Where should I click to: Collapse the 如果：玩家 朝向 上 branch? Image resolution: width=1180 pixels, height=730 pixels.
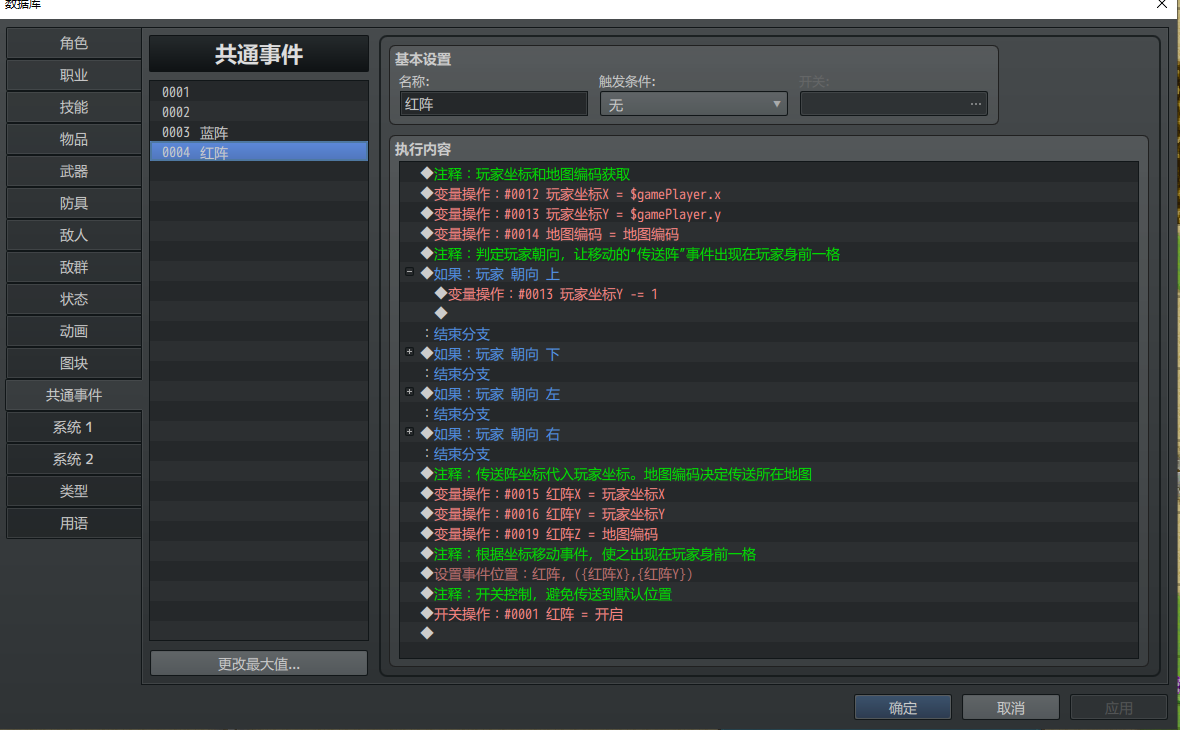pos(409,272)
